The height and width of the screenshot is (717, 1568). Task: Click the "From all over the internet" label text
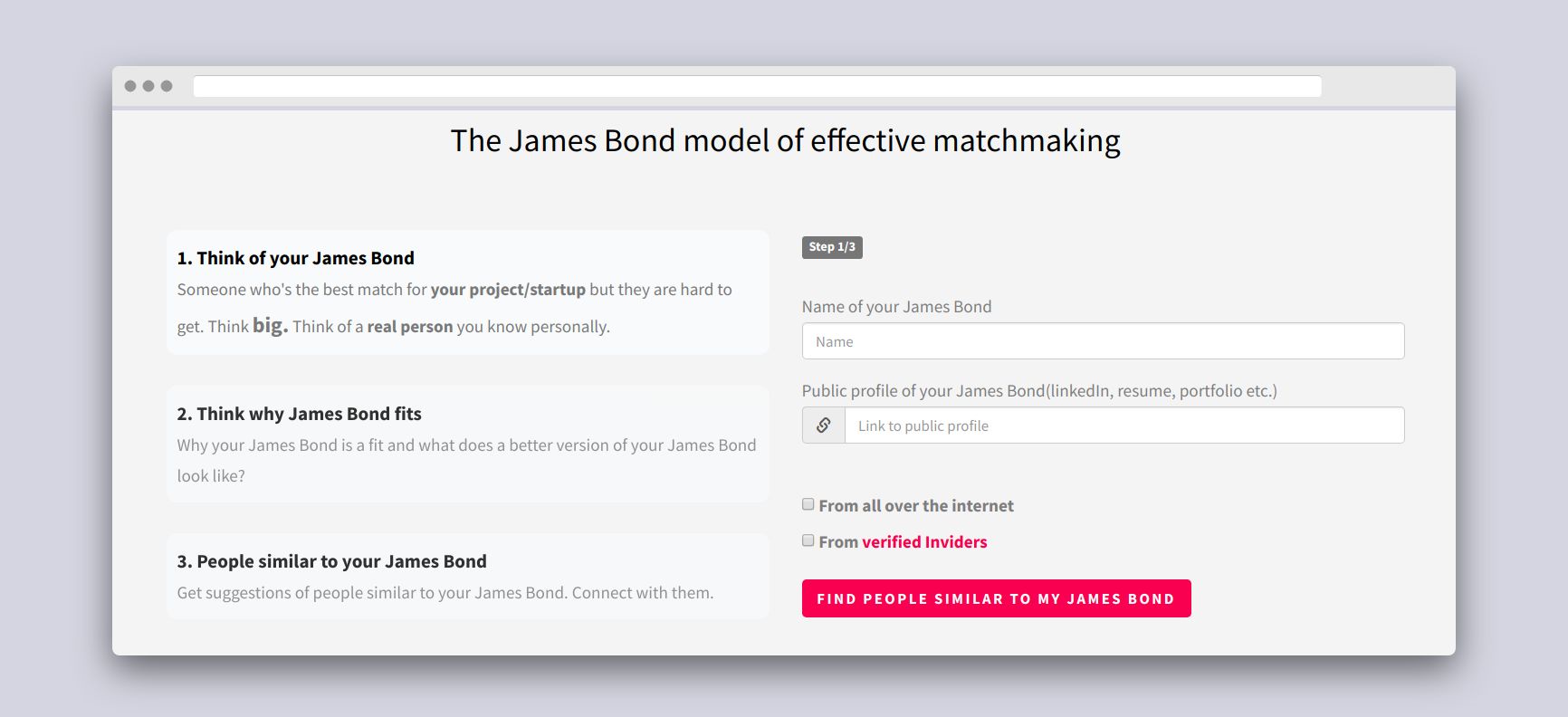(916, 506)
